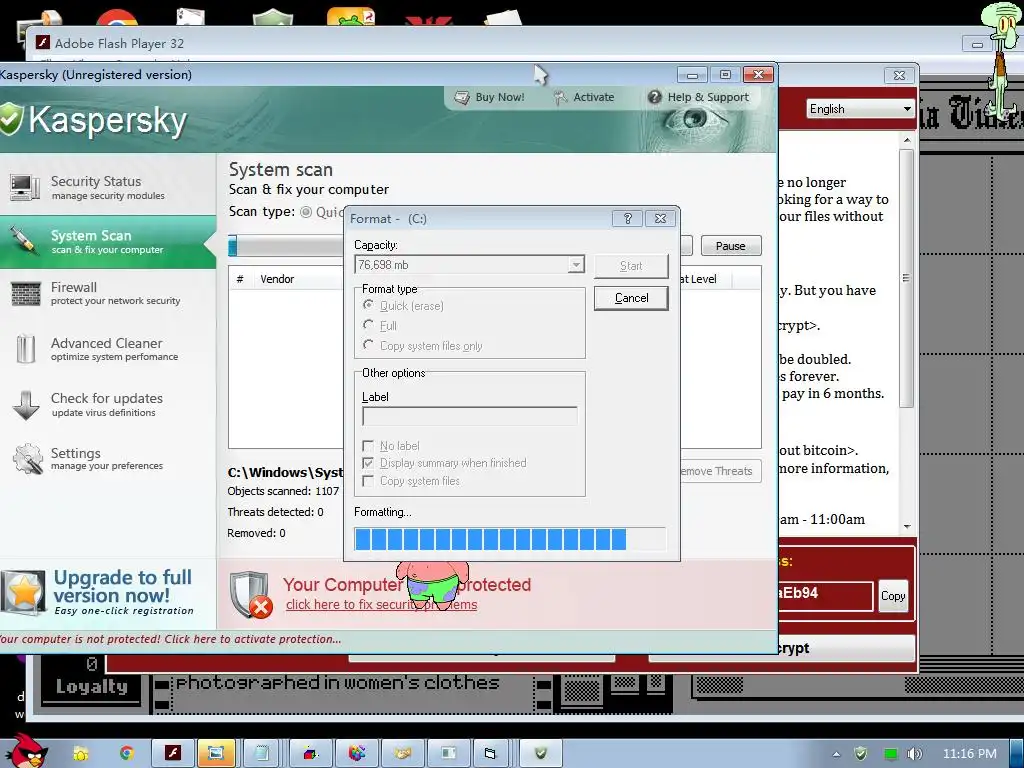The height and width of the screenshot is (768, 1024).
Task: Switch to the highlighted picture taskbar button
Action: click(x=216, y=753)
